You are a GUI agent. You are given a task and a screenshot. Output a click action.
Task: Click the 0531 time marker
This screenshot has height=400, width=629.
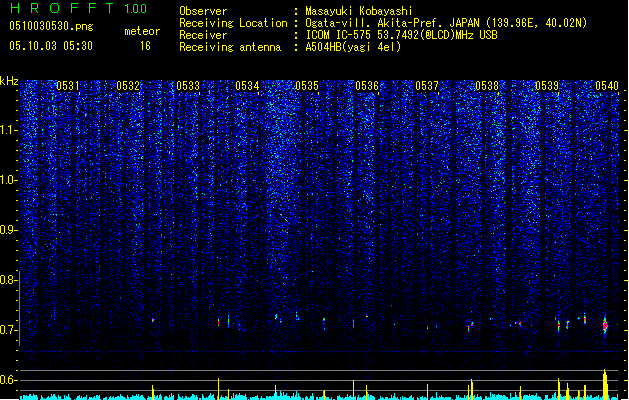(x=68, y=86)
